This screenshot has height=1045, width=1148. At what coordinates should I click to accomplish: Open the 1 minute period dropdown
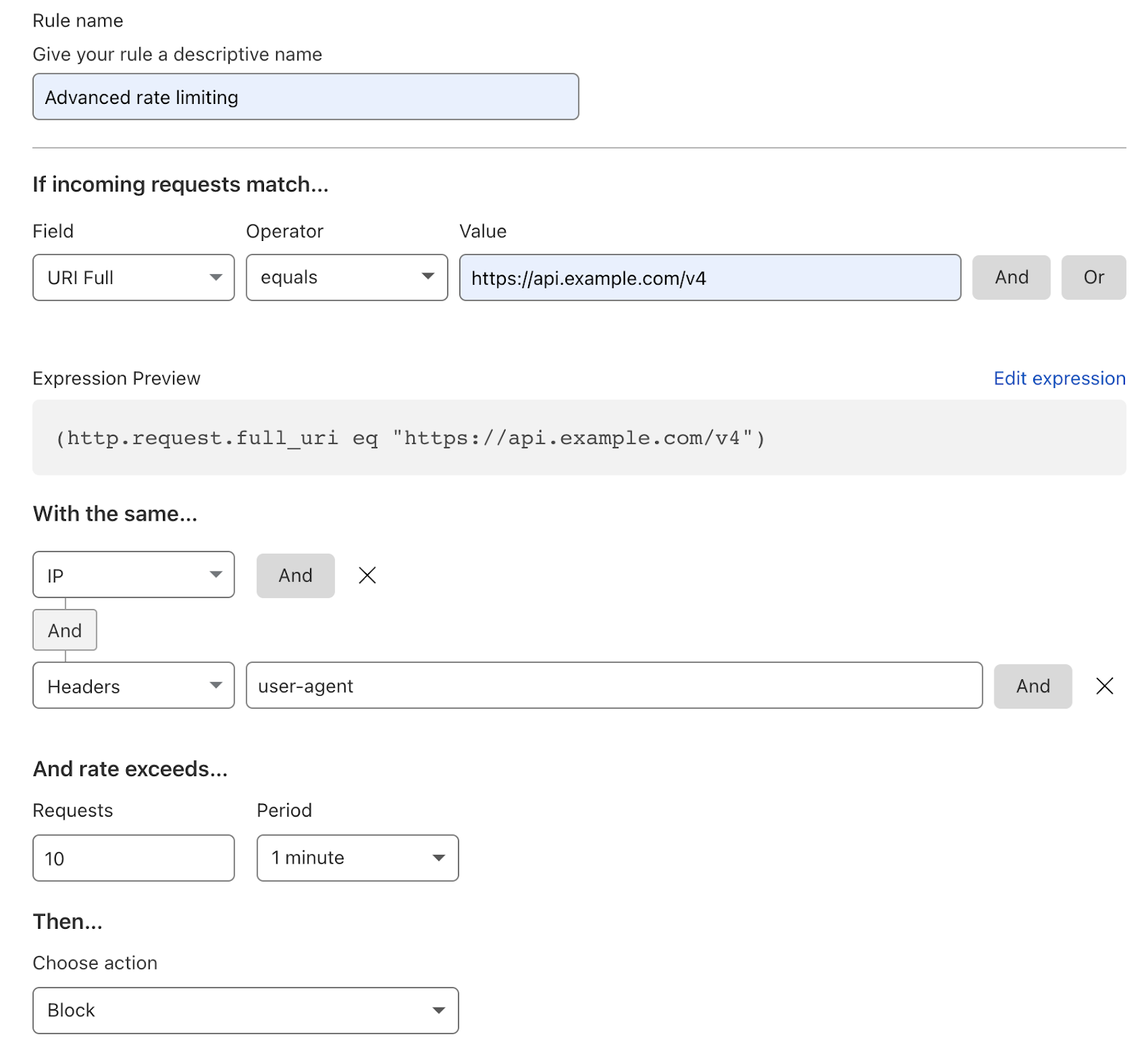(x=357, y=858)
